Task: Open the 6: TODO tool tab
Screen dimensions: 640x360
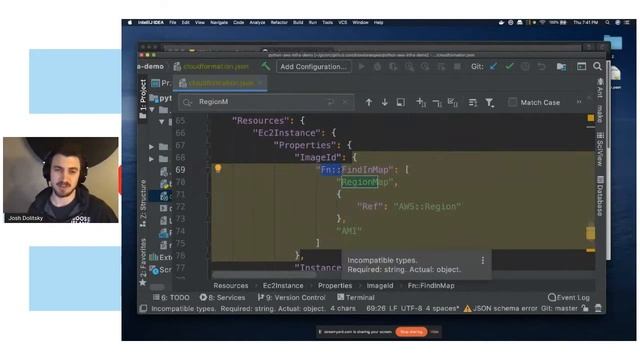Action: click(171, 298)
